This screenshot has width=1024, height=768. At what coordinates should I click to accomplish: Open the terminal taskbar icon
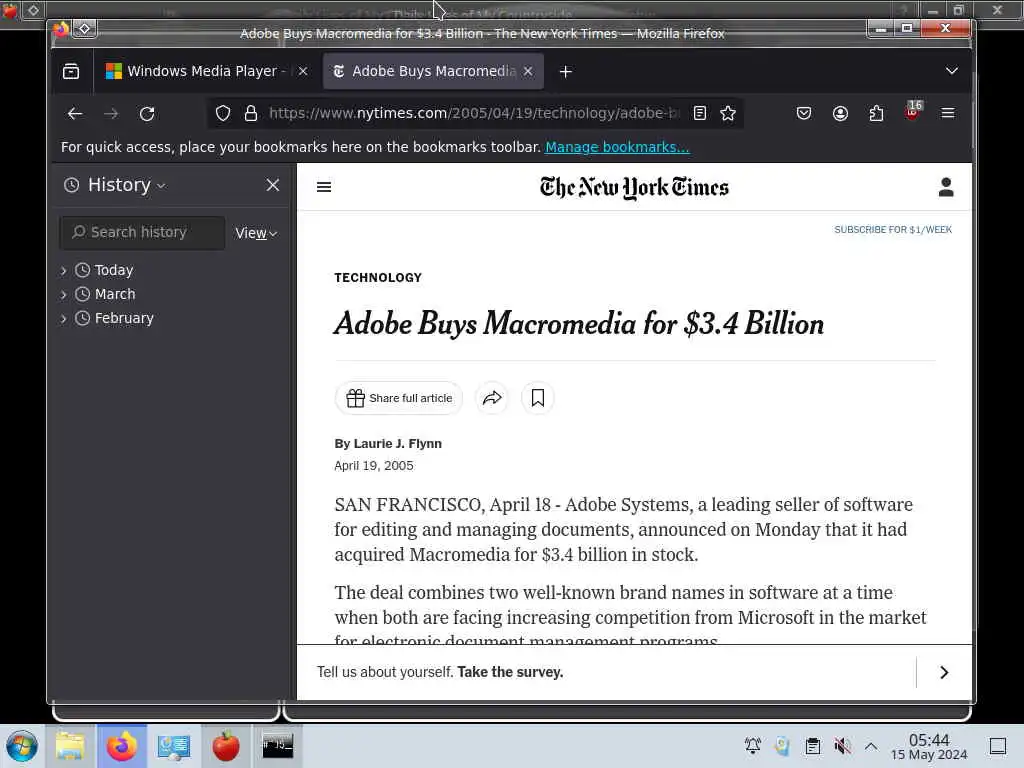pyautogui.click(x=278, y=746)
